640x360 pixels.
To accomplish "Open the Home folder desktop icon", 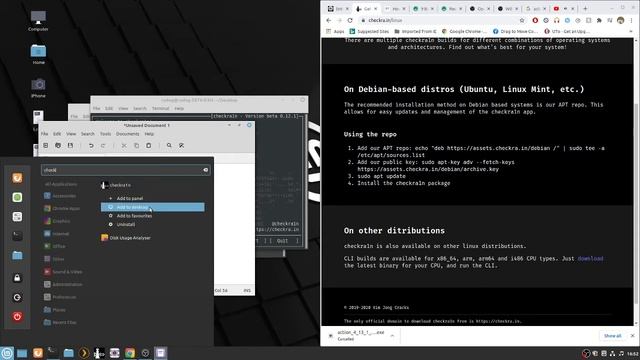I will coord(38,54).
